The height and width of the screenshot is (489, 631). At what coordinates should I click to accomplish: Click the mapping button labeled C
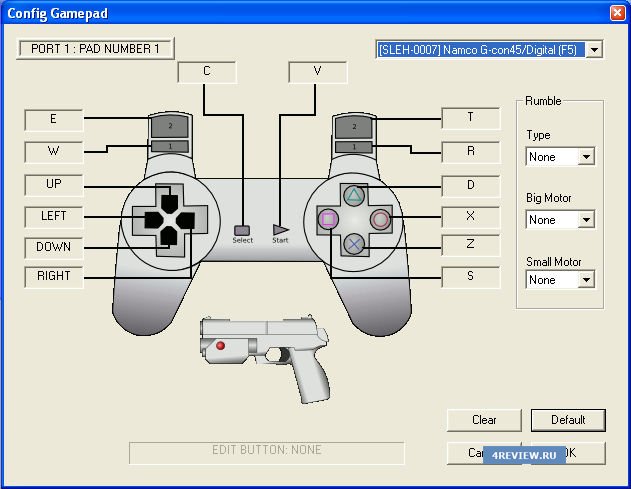[x=207, y=72]
